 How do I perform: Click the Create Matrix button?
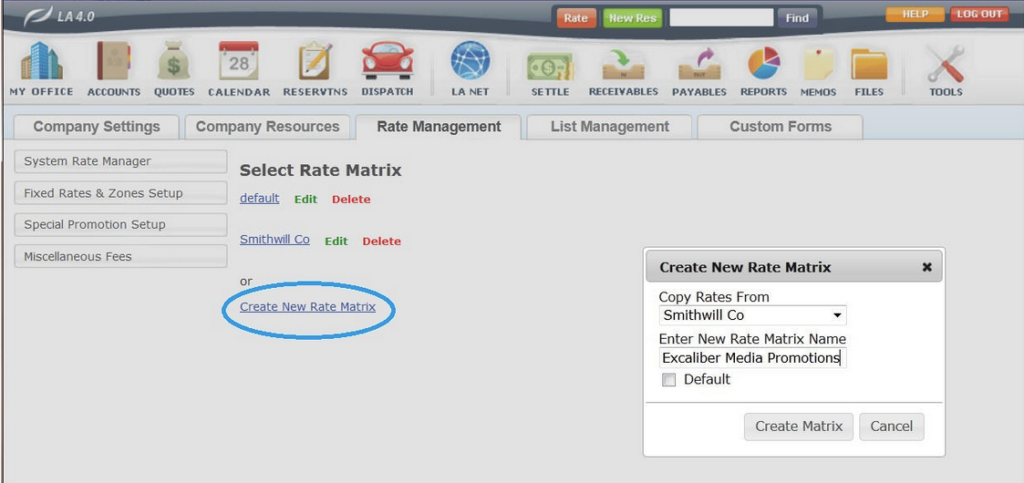tap(798, 426)
